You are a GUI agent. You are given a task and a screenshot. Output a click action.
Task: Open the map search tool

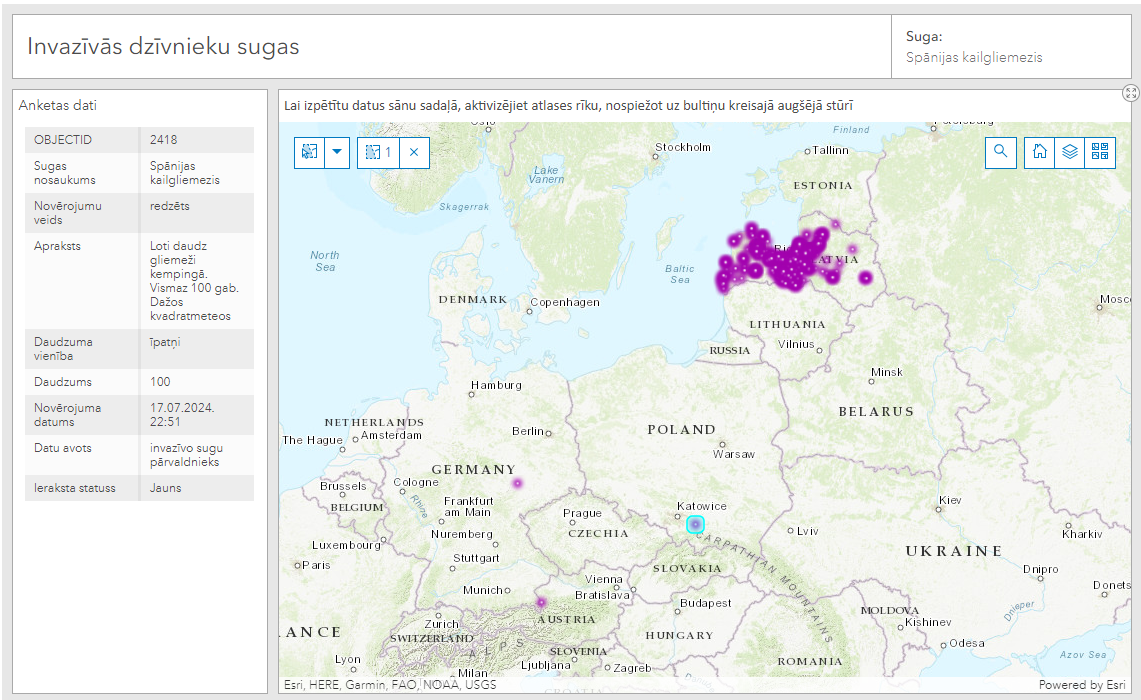pyautogui.click(x=1000, y=152)
